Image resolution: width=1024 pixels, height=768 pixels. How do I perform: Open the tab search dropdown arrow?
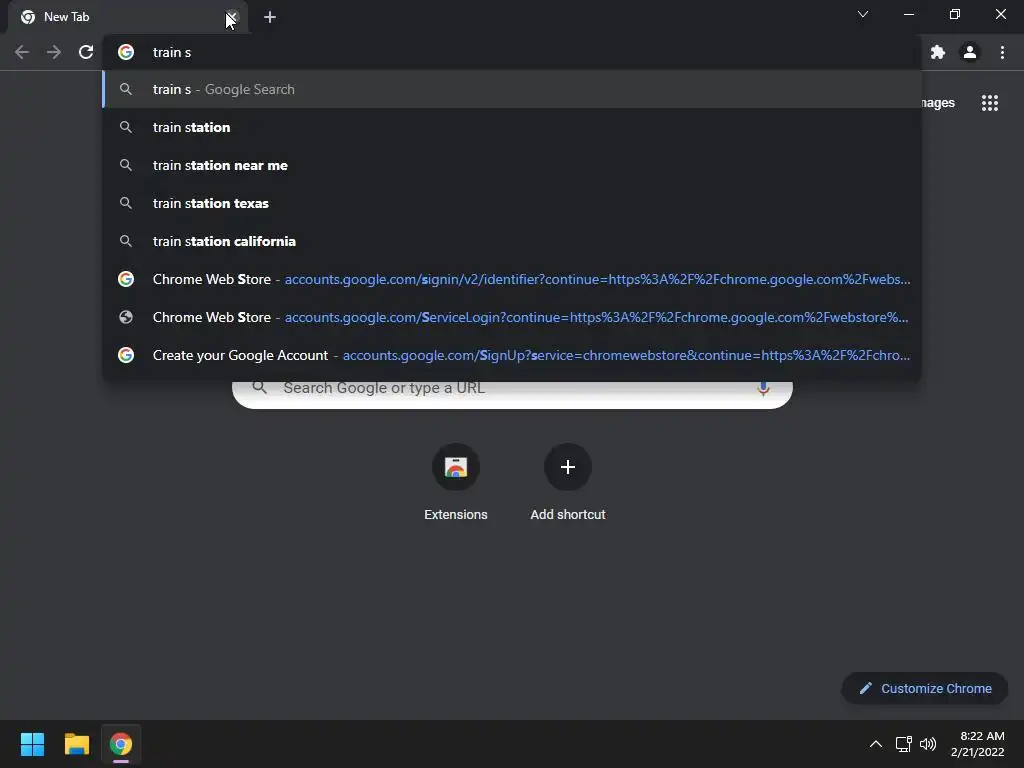863,14
